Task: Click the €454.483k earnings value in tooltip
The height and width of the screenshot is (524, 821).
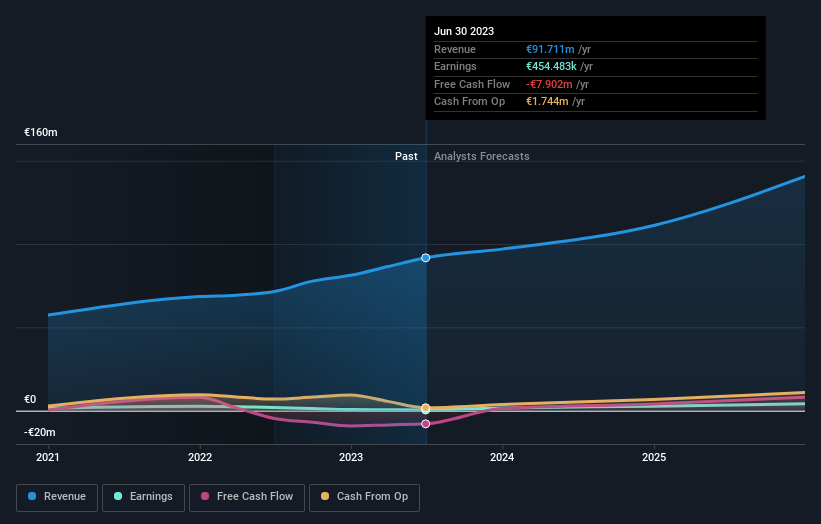Action: coord(551,66)
